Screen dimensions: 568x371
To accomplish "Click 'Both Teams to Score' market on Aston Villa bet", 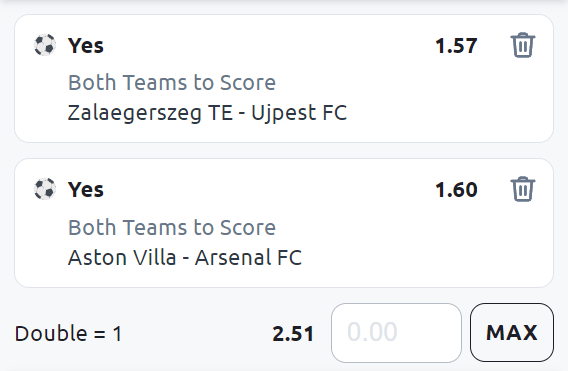I will click(x=172, y=227).
